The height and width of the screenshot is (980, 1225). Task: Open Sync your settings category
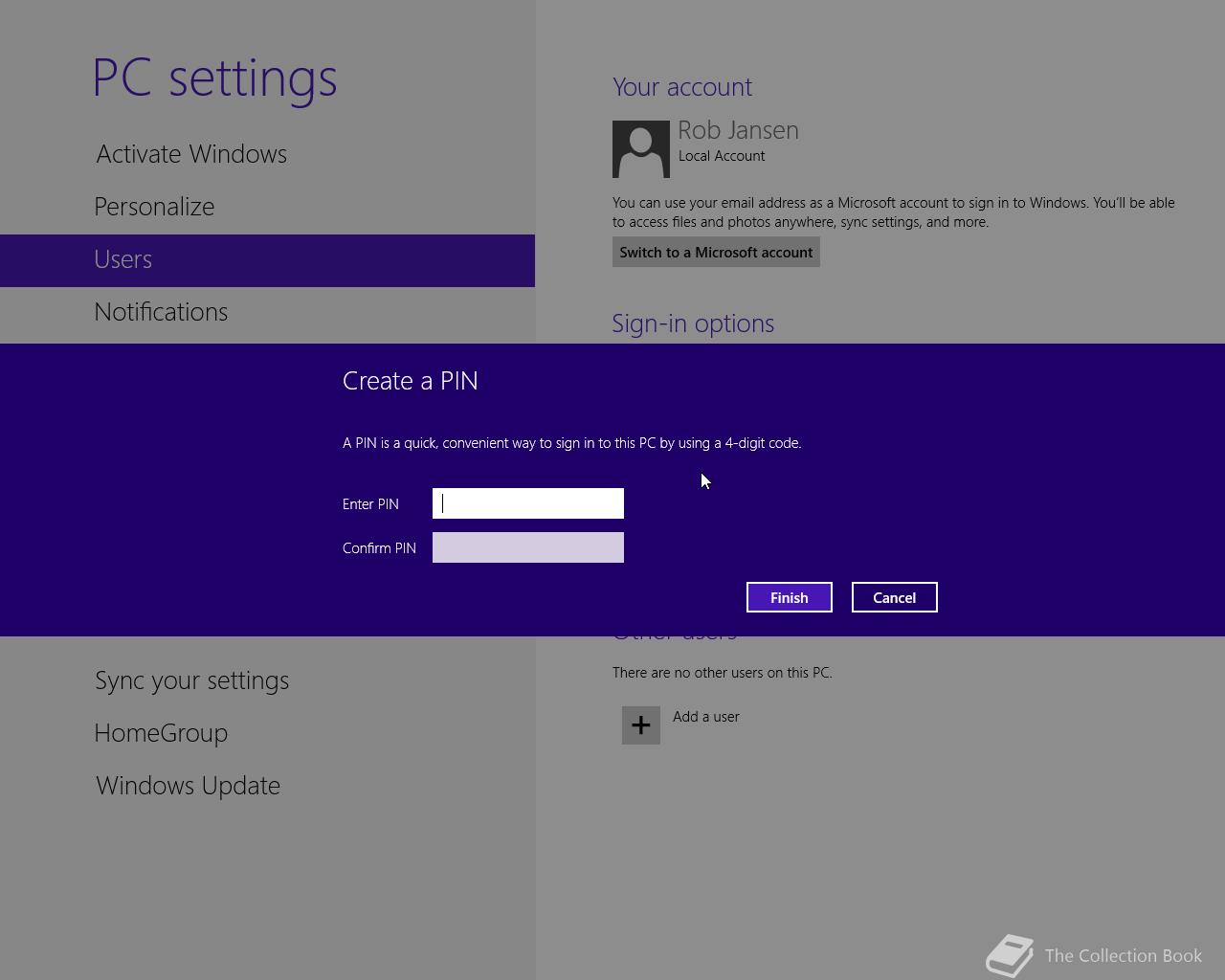(191, 680)
